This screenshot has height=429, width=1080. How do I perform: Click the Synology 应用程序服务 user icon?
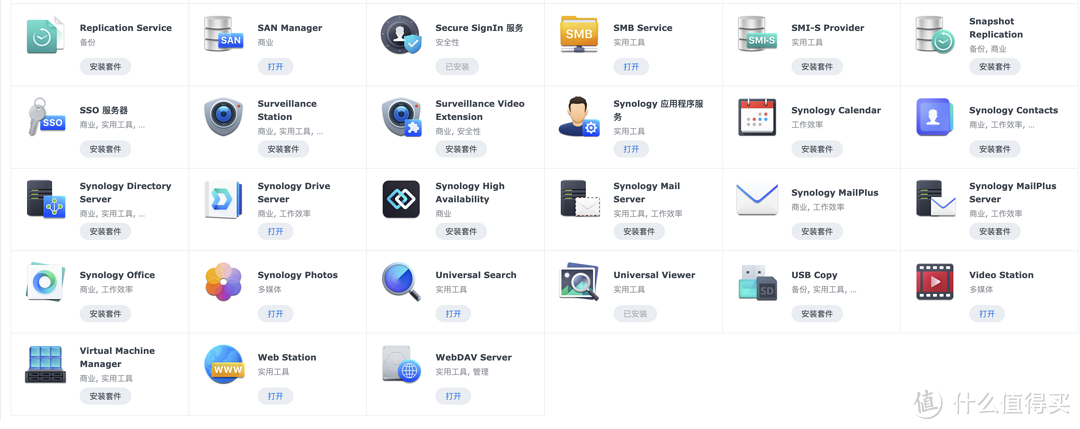point(579,116)
